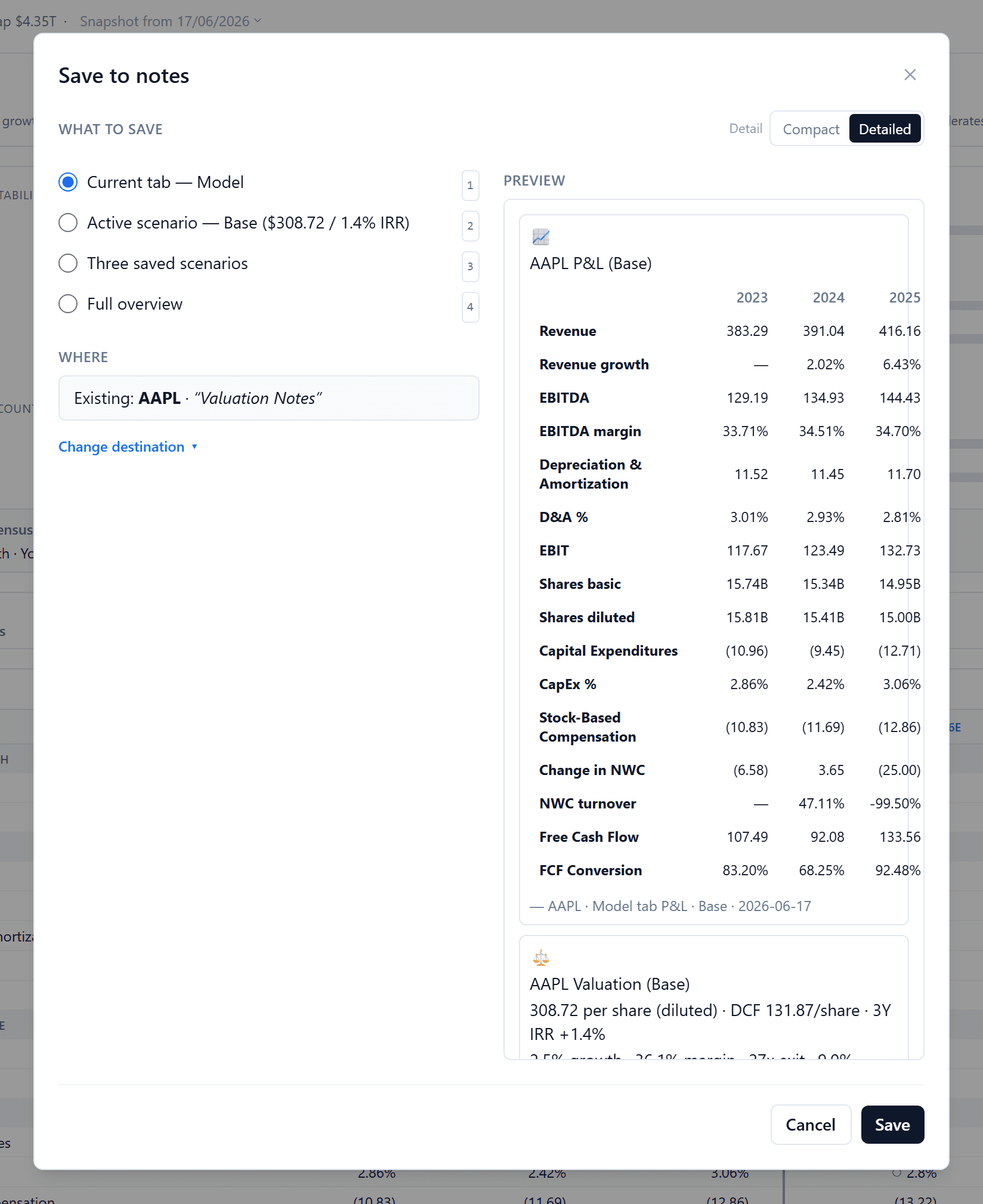Click the Shares diluted row label
Screen dimensions: 983x1204
coord(587,618)
